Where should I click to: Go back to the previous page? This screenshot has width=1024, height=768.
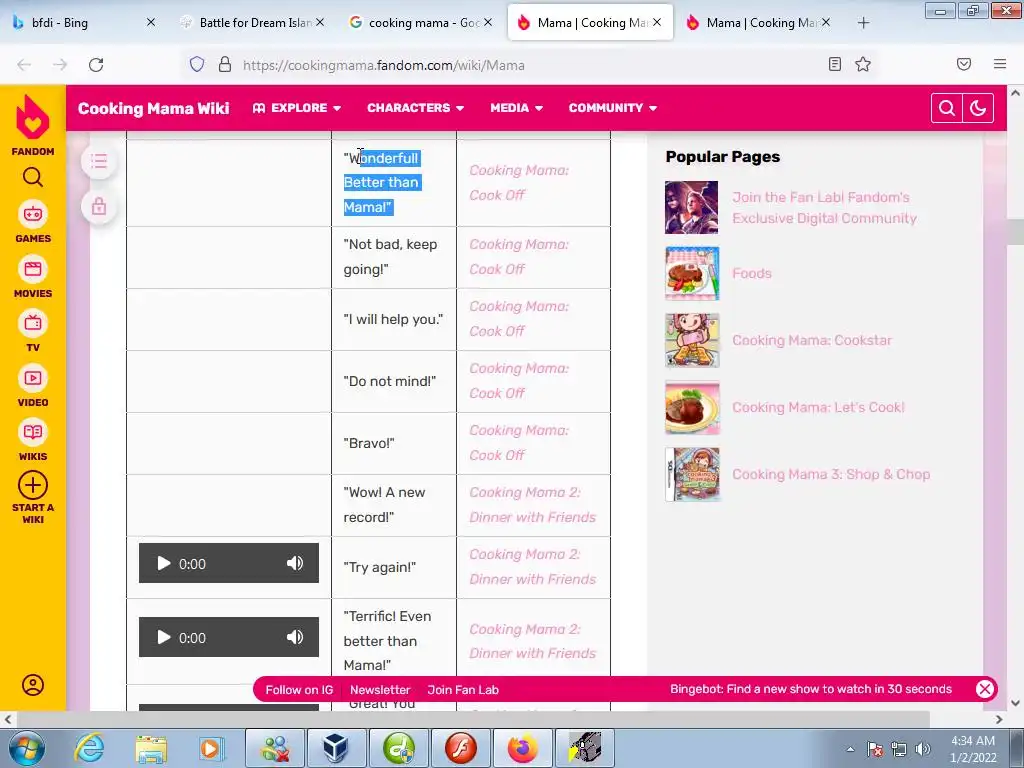tap(24, 65)
